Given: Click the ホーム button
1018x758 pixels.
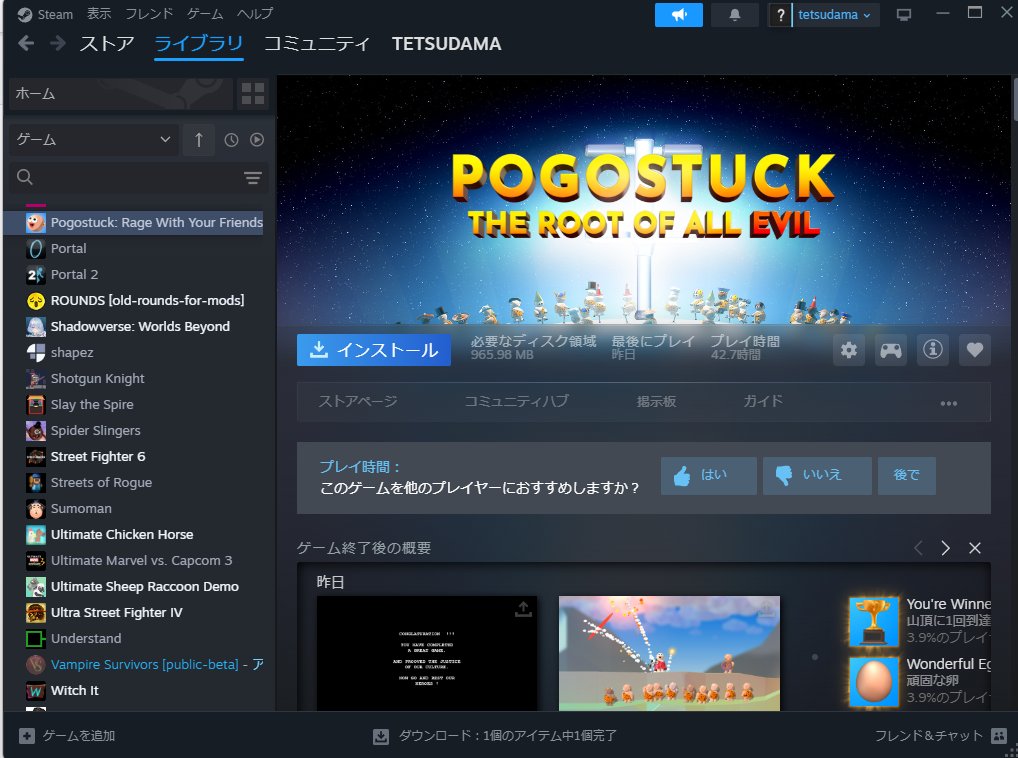Looking at the screenshot, I should tap(121, 93).
